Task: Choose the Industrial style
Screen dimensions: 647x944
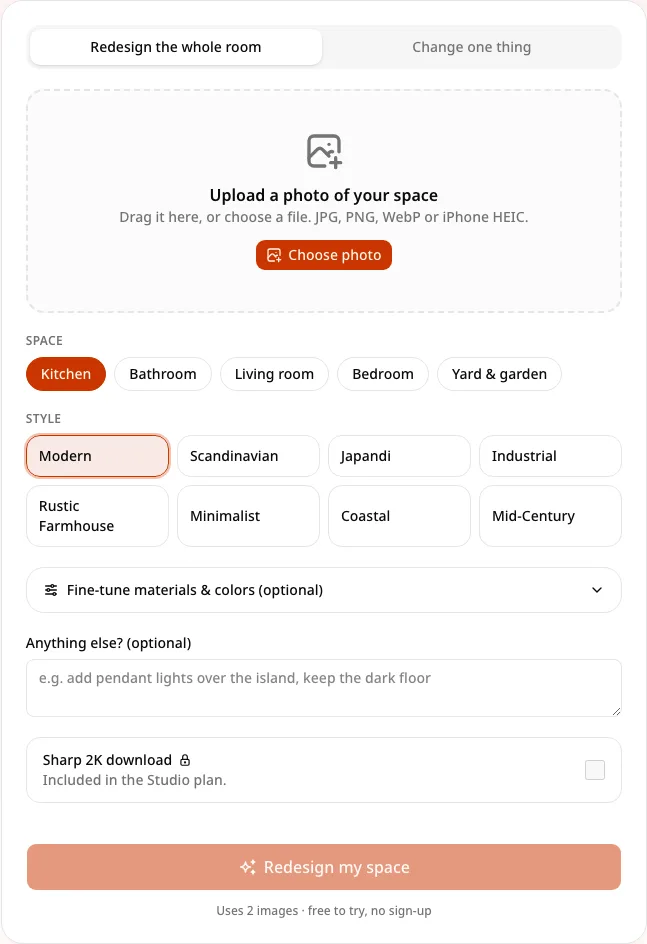Action: (x=550, y=456)
